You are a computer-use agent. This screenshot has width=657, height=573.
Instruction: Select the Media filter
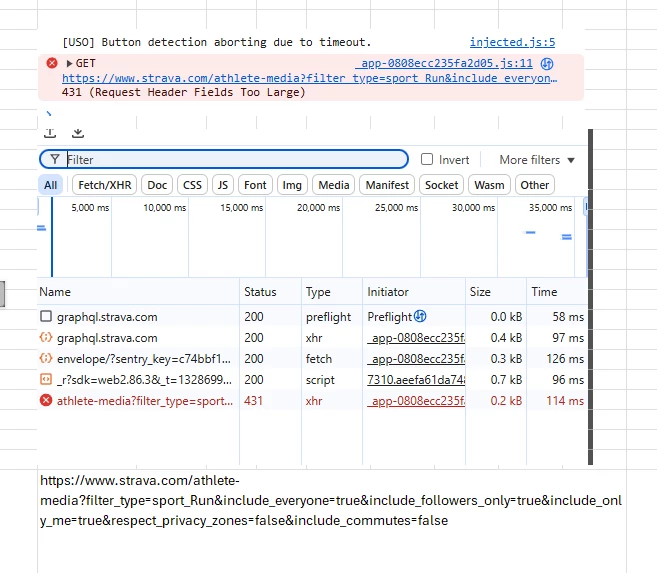[x=334, y=185]
